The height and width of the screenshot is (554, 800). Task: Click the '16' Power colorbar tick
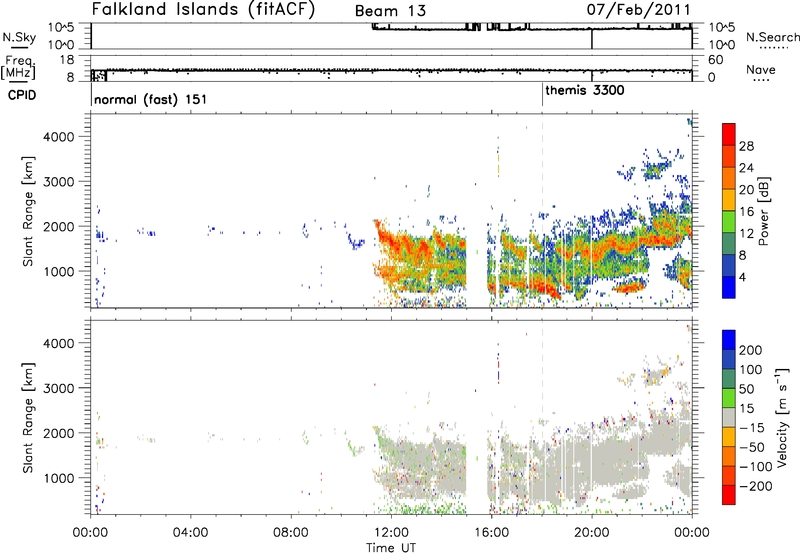click(x=746, y=211)
